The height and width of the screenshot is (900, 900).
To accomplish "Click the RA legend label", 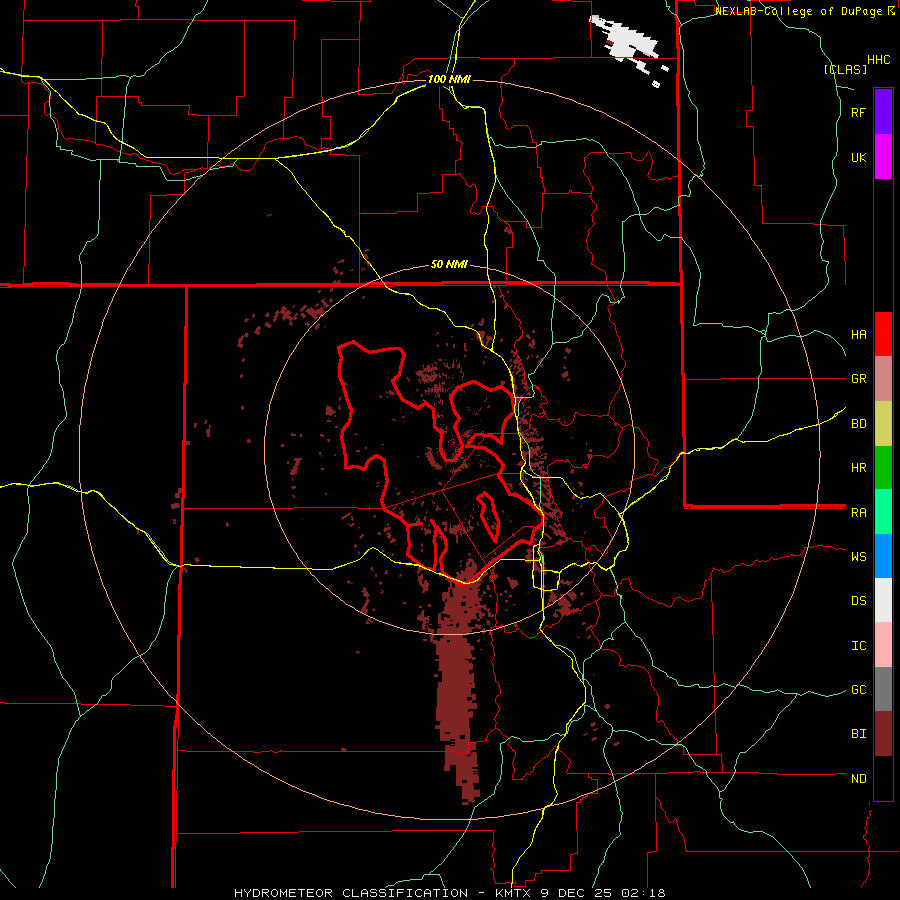I will (x=858, y=512).
